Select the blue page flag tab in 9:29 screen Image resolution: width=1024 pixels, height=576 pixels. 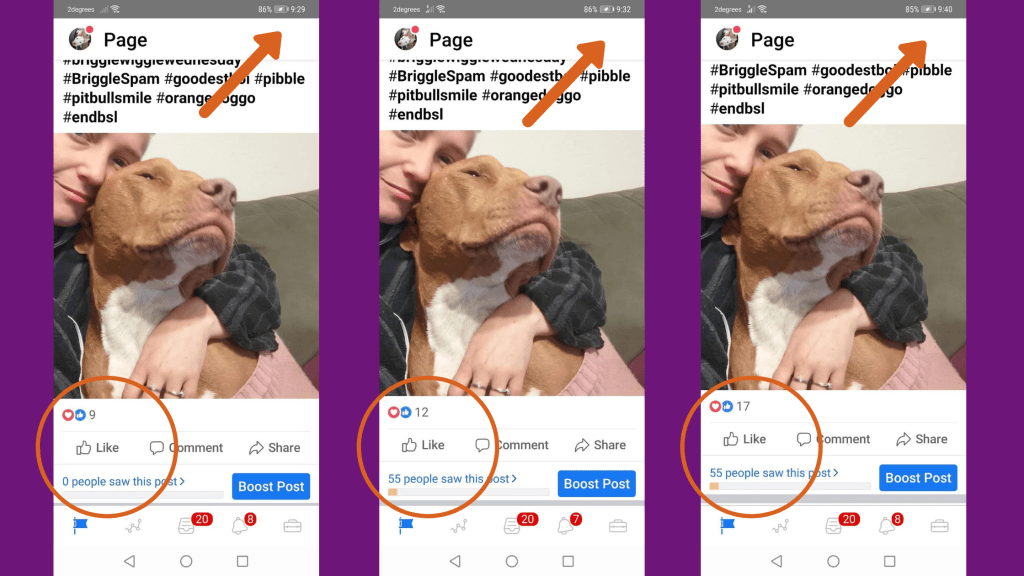click(80, 526)
